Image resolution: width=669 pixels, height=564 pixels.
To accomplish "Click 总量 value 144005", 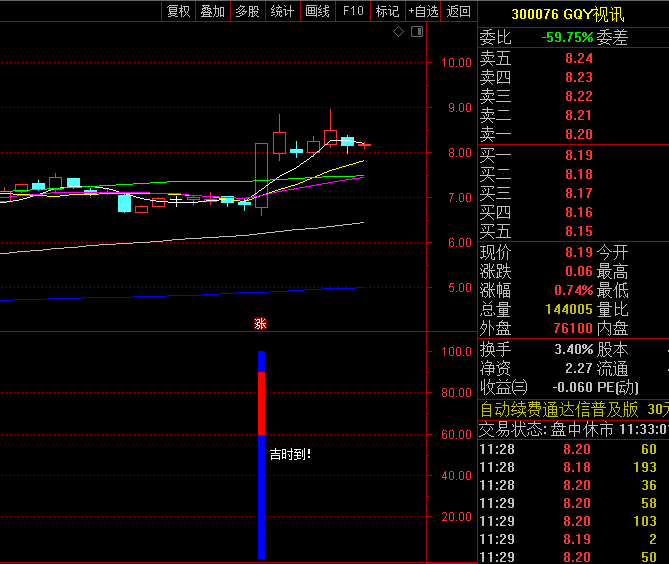I will [x=569, y=309].
